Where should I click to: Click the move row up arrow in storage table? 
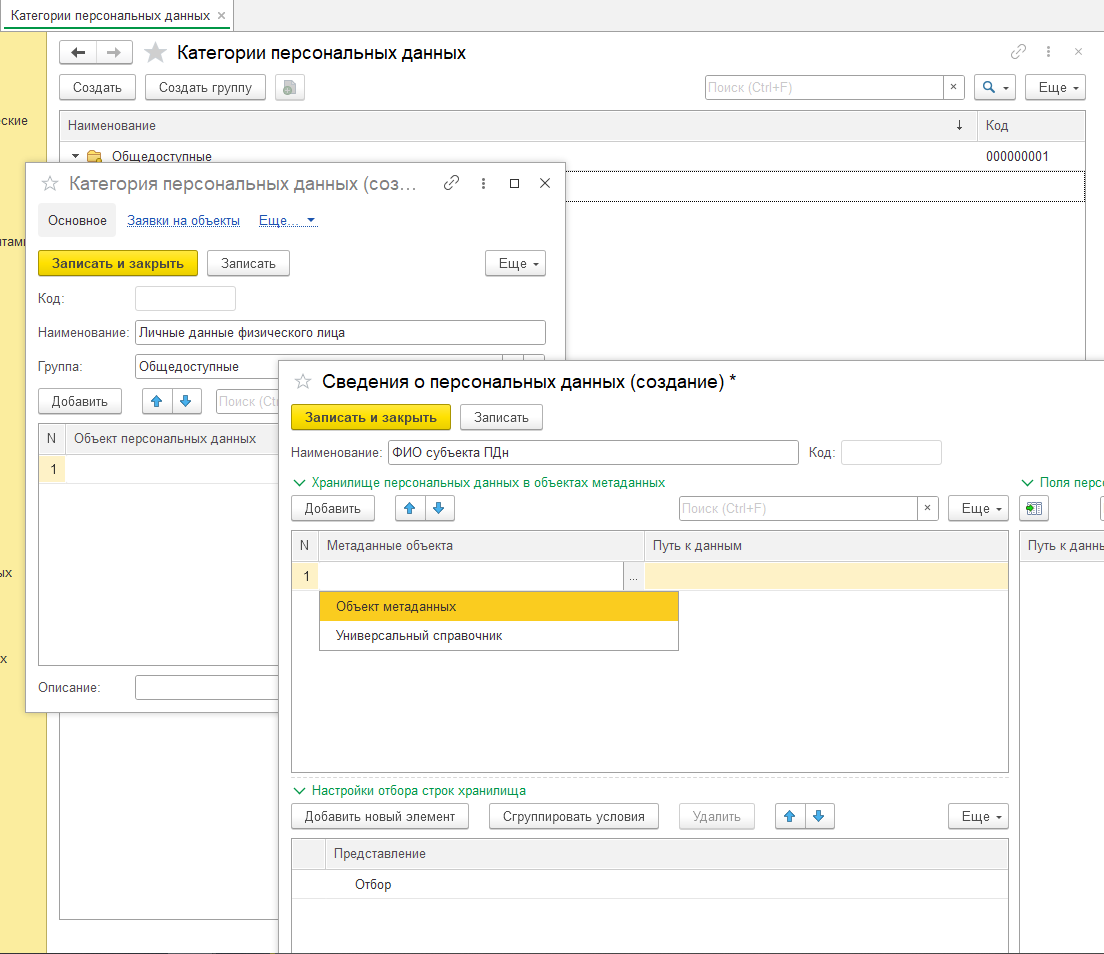click(408, 509)
